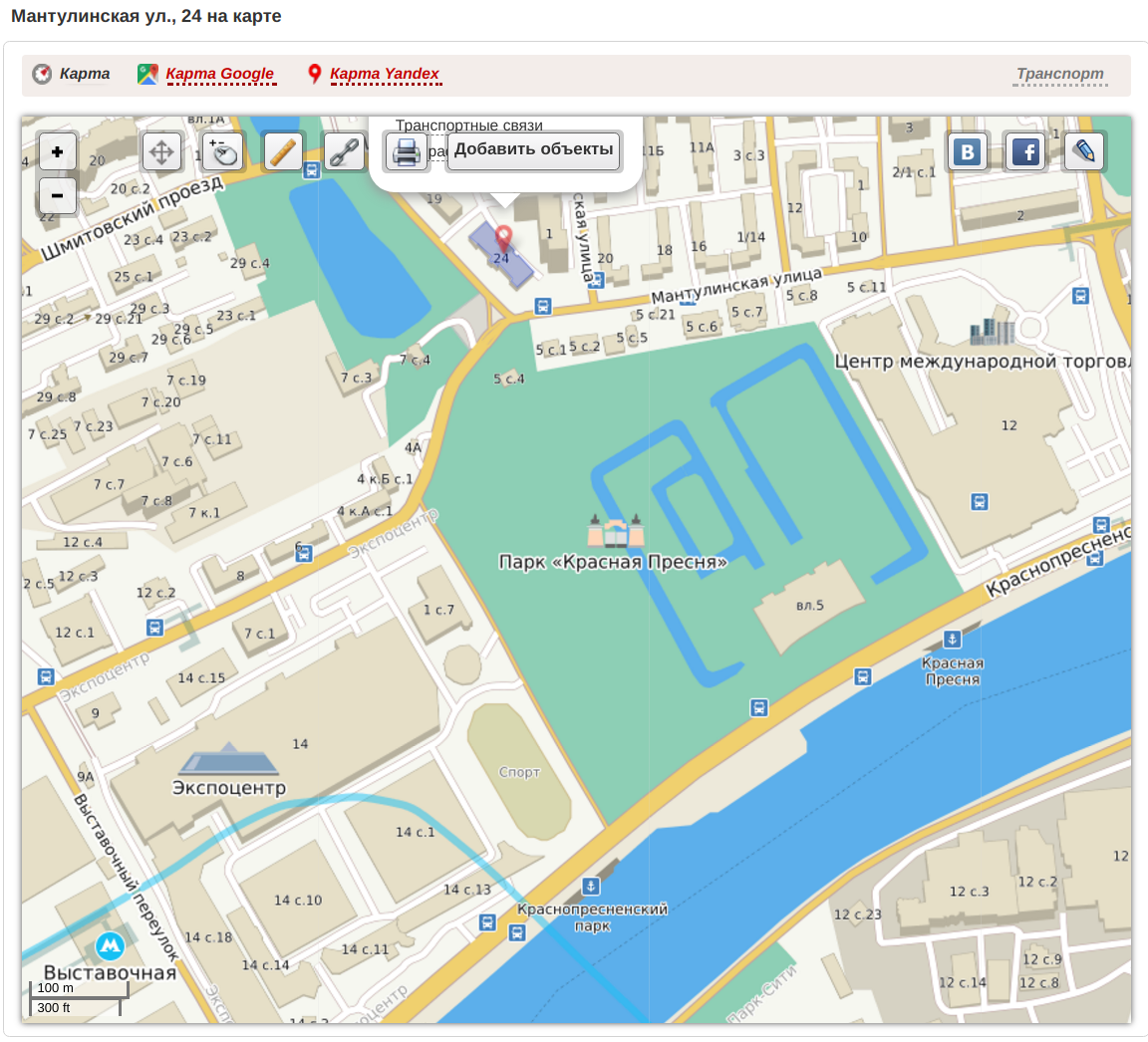Click the Спорт stadium label

coord(519,772)
